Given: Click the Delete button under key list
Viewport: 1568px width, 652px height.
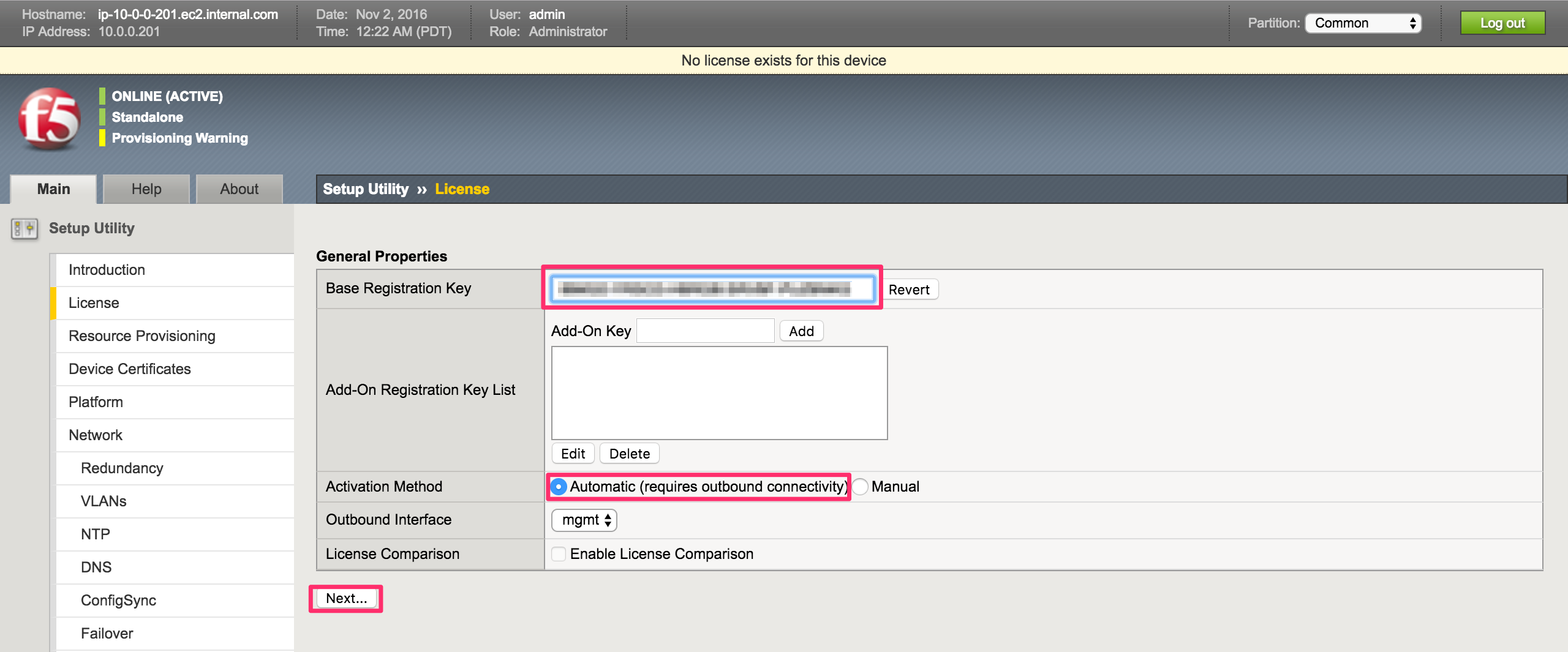Looking at the screenshot, I should (630, 454).
